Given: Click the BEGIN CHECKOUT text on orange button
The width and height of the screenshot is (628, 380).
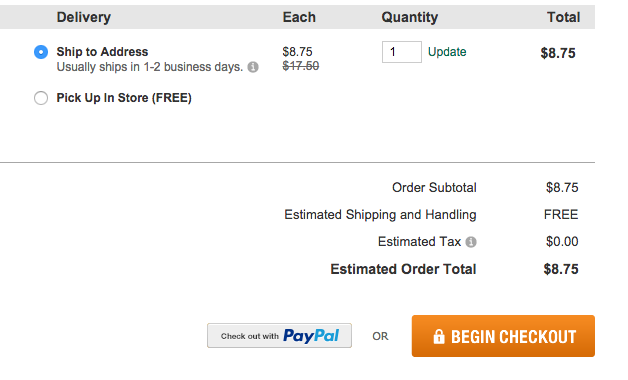Looking at the screenshot, I should [x=513, y=337].
